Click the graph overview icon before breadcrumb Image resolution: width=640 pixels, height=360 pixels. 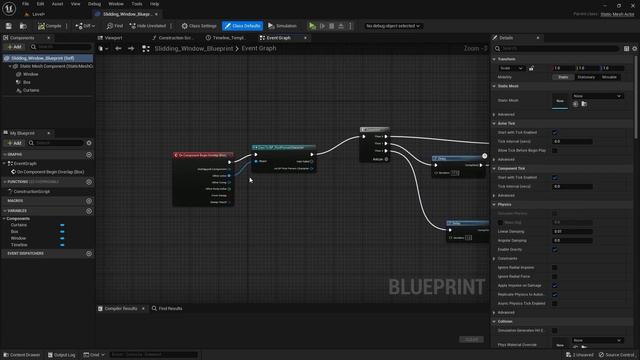(146, 49)
